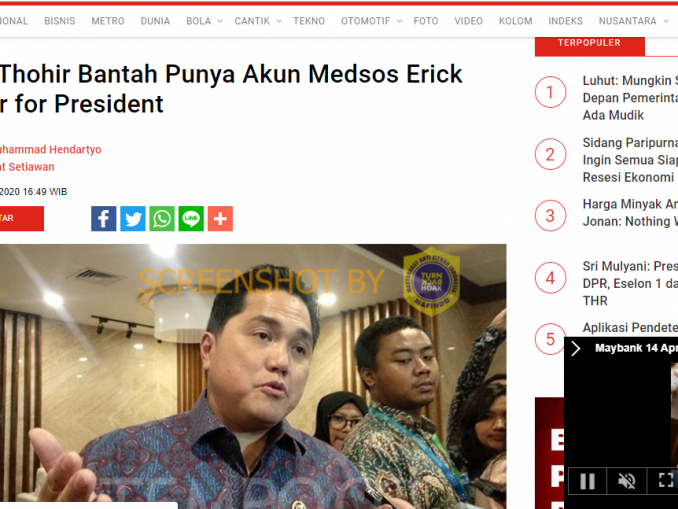
Task: Open the Erick Thohir article photo
Action: (x=253, y=374)
